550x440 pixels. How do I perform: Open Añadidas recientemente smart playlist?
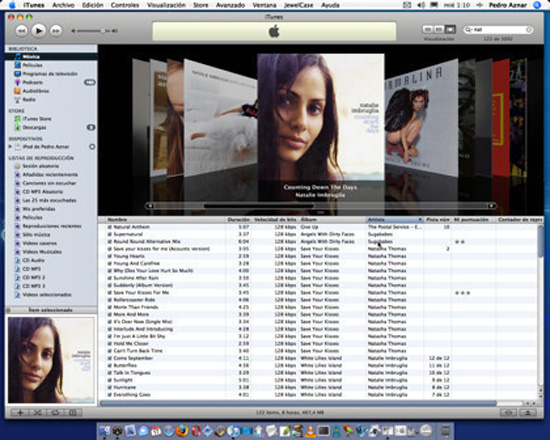click(x=50, y=174)
